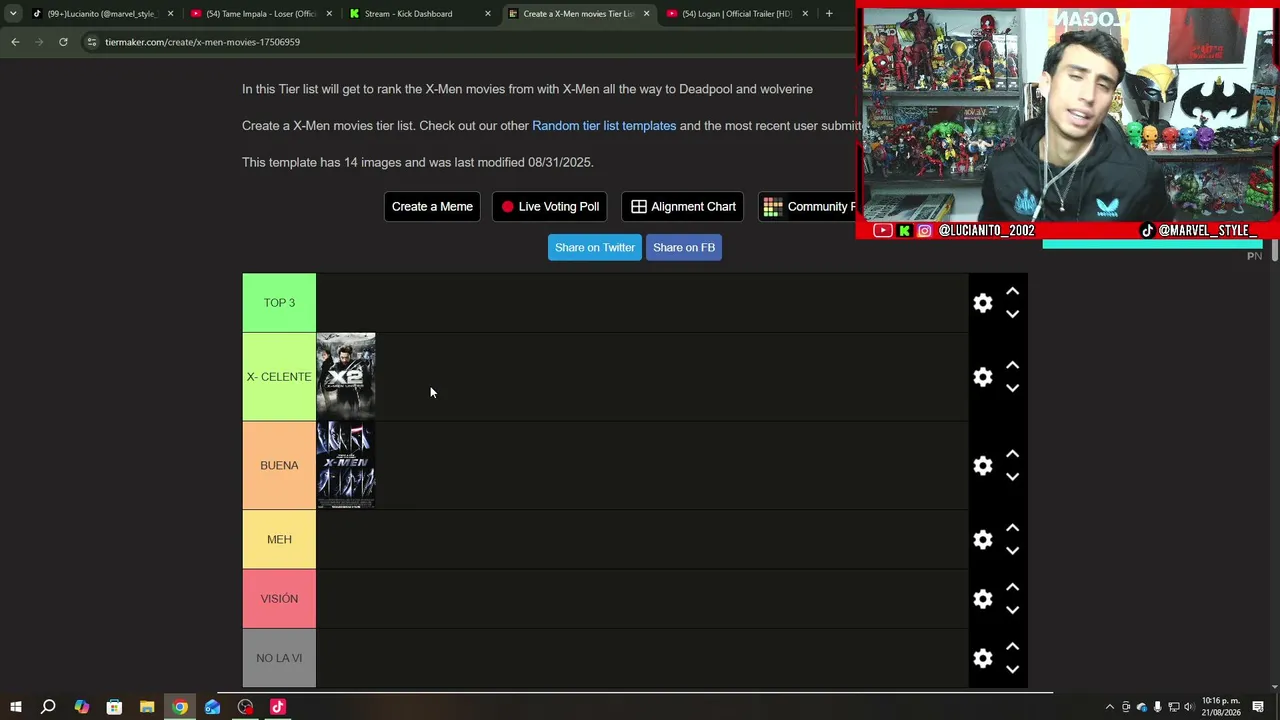The width and height of the screenshot is (1280, 720).
Task: Move MEH tier row up
Action: pos(1012,528)
